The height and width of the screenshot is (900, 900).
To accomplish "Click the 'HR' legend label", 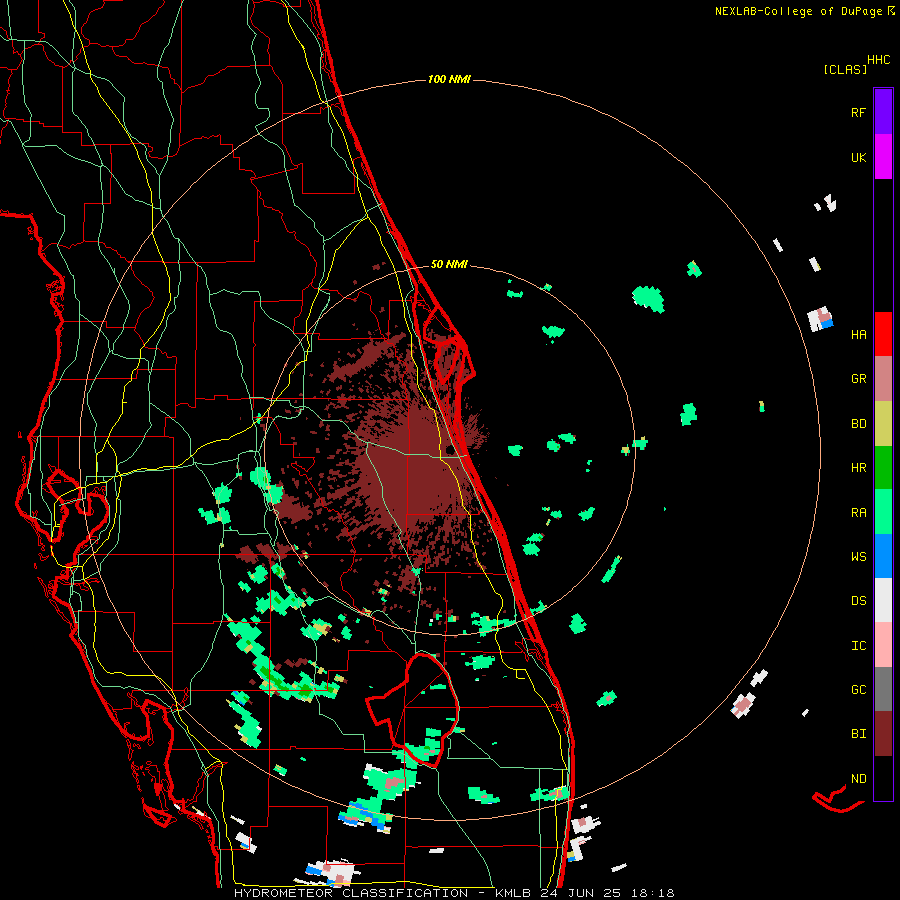I will [x=858, y=468].
